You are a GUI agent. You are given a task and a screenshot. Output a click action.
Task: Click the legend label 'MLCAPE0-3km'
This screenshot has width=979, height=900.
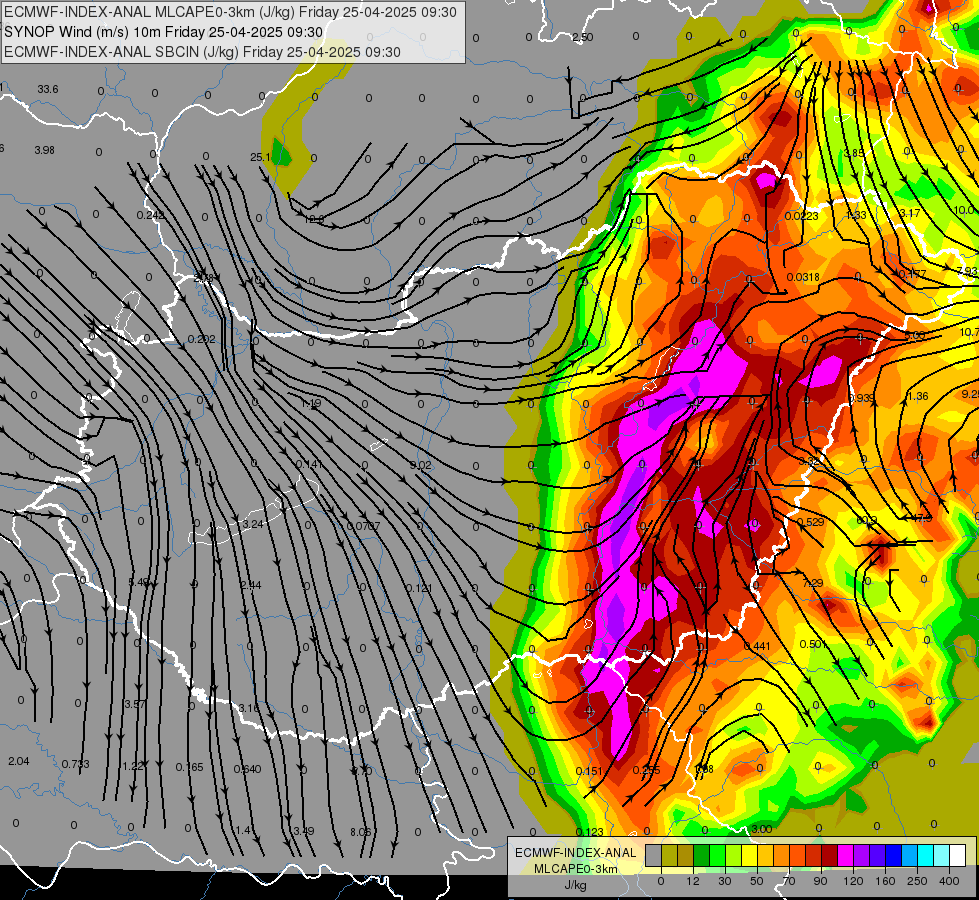click(576, 868)
